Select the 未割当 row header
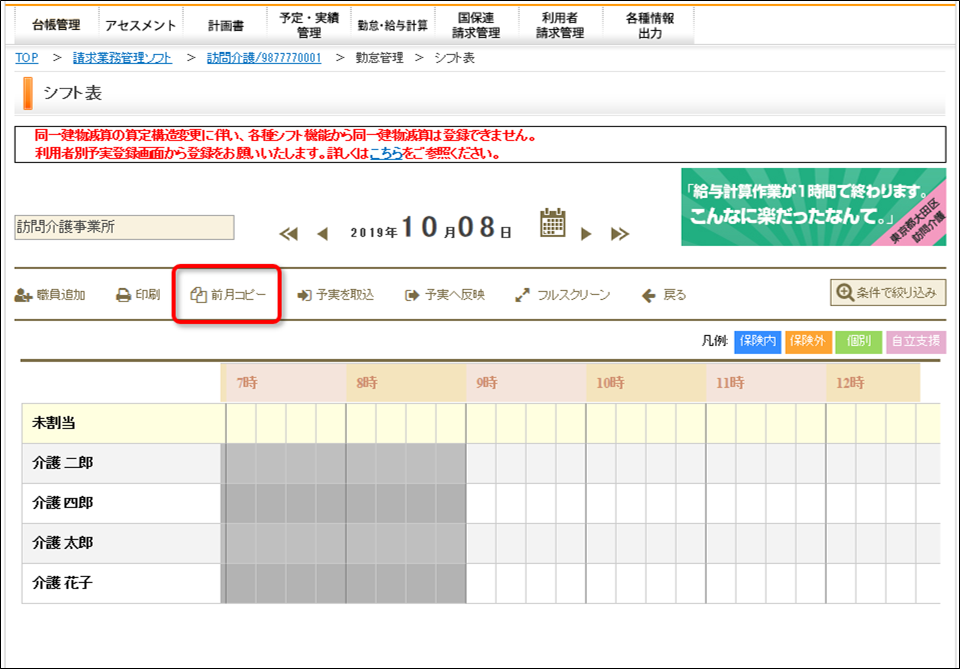Image resolution: width=960 pixels, height=669 pixels. (x=122, y=423)
